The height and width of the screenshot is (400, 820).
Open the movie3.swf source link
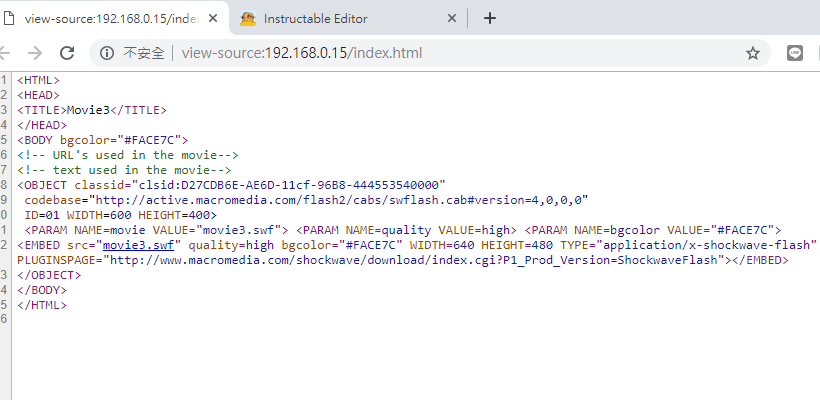(138, 245)
